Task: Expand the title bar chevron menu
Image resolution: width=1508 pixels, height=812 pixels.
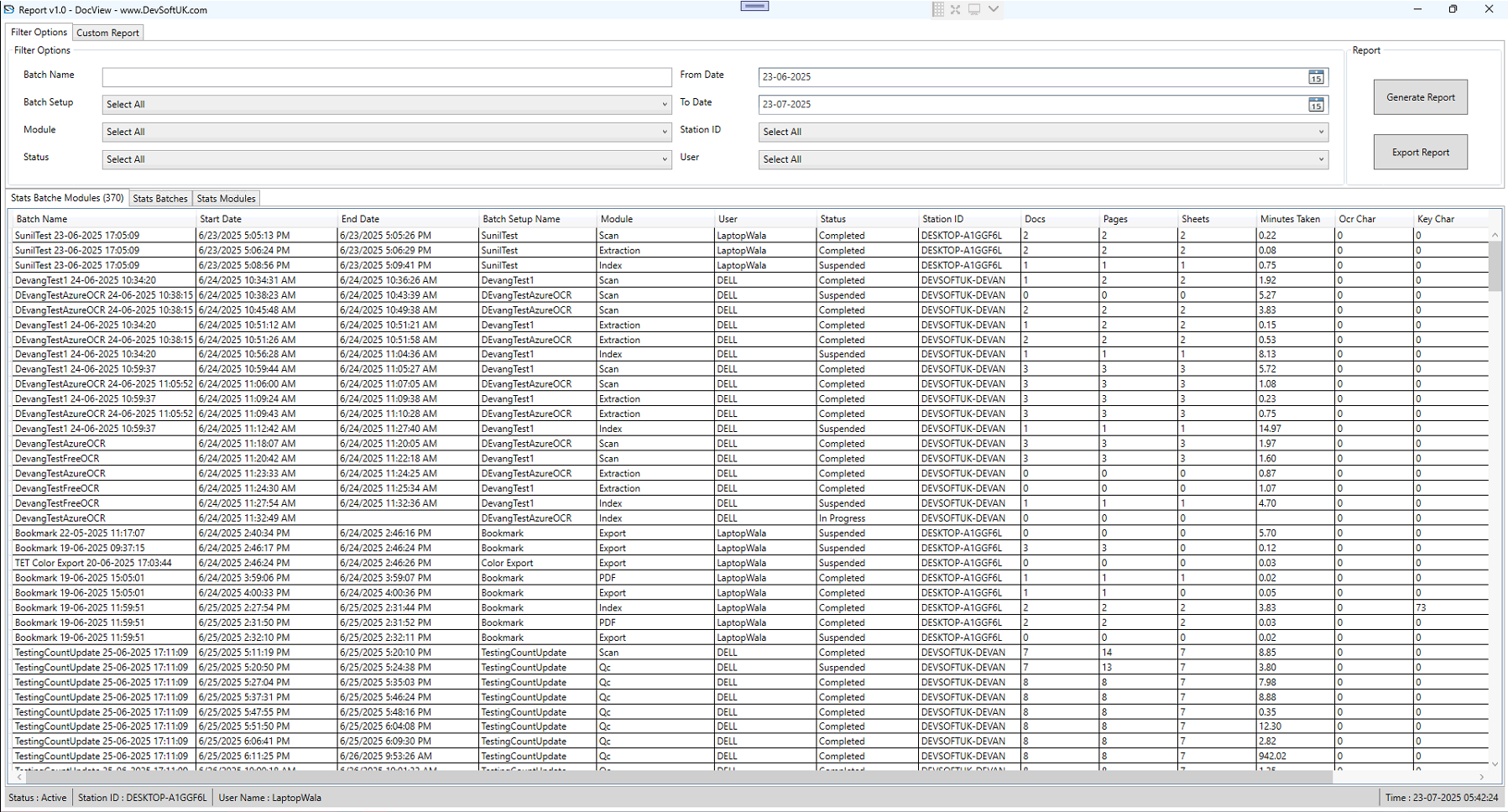Action: click(994, 9)
